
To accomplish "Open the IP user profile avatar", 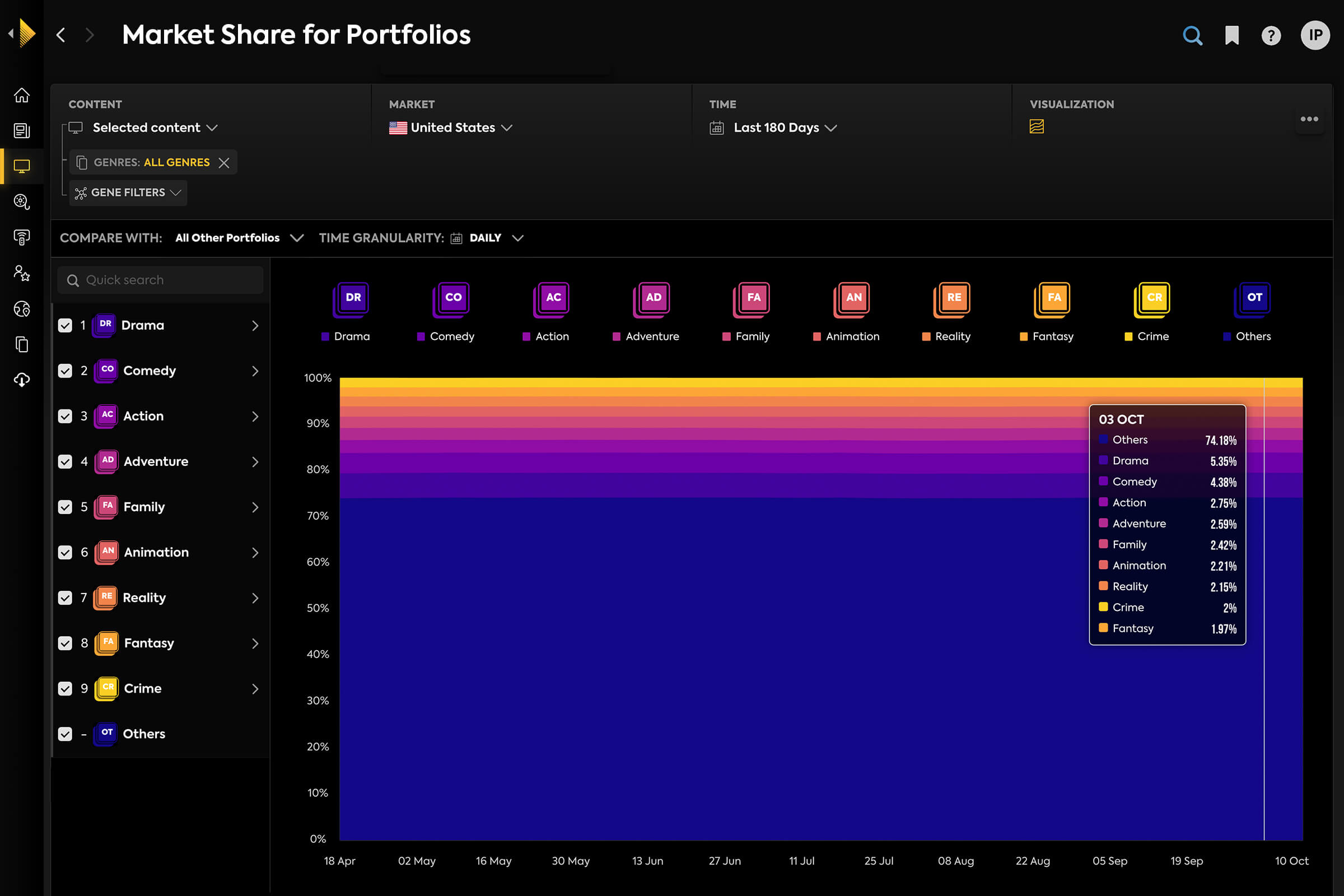I will [1315, 35].
